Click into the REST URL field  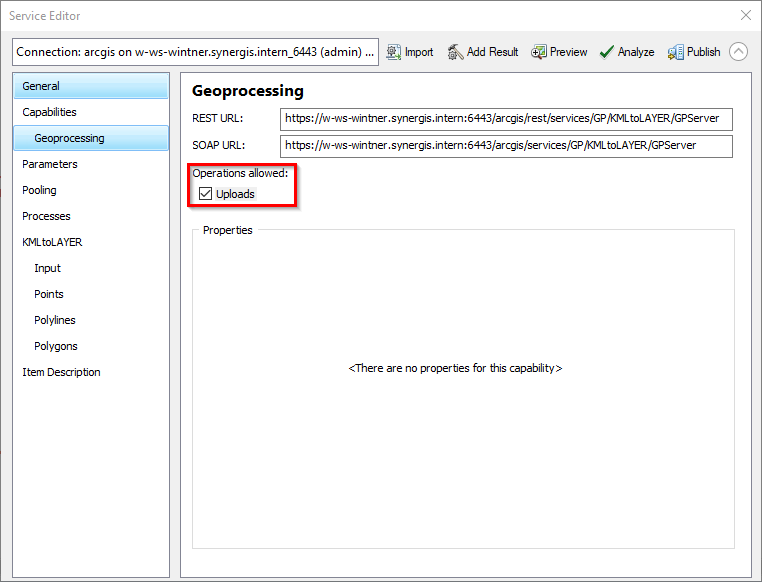(x=506, y=119)
